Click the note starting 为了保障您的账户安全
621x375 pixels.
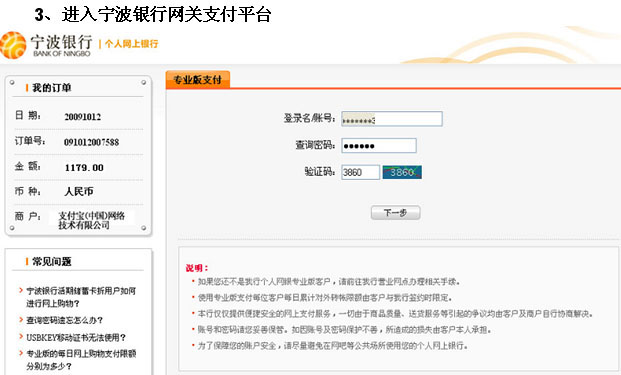[333, 346]
